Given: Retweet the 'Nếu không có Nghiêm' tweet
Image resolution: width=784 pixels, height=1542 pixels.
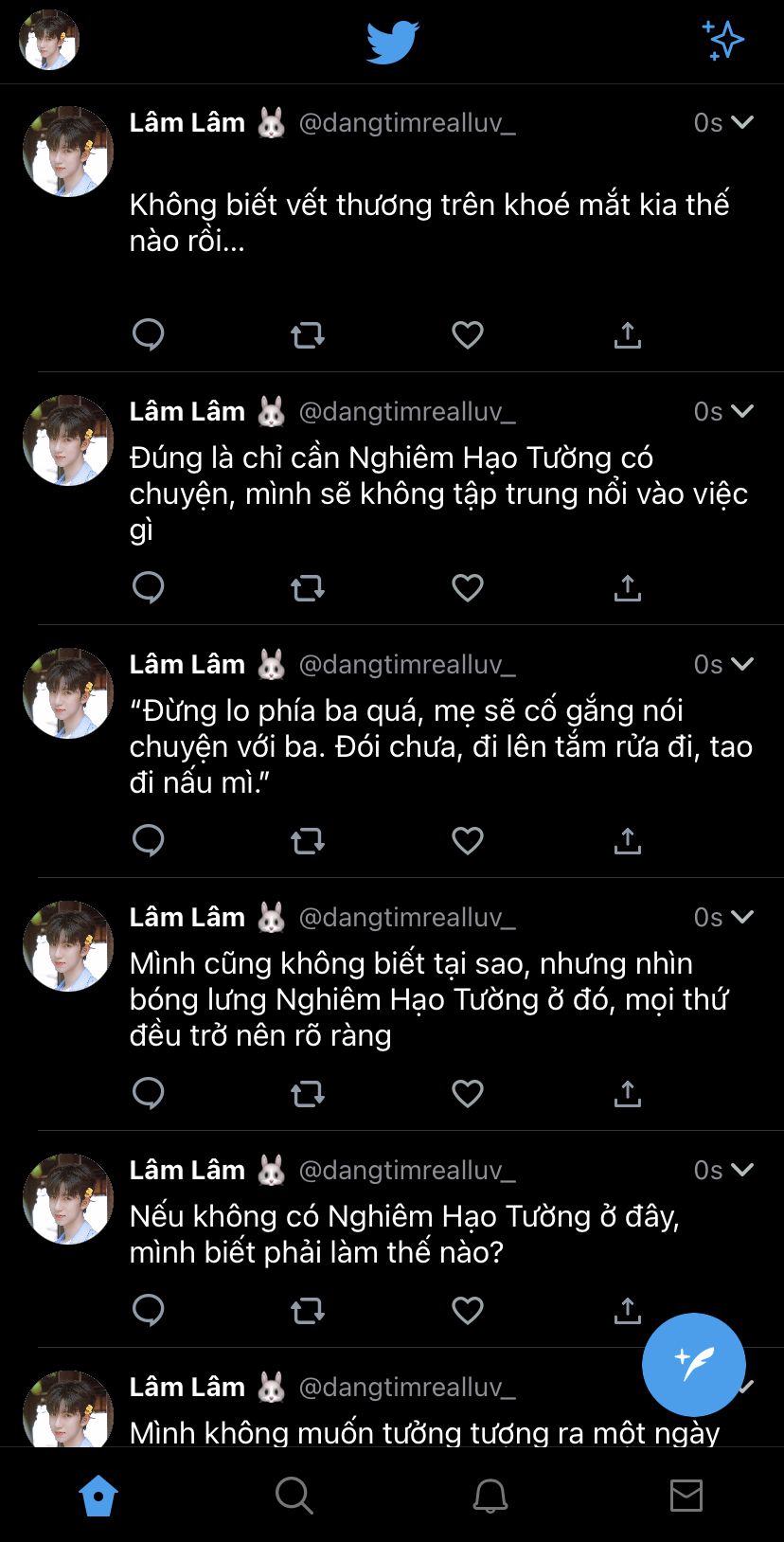Looking at the screenshot, I should [308, 1311].
